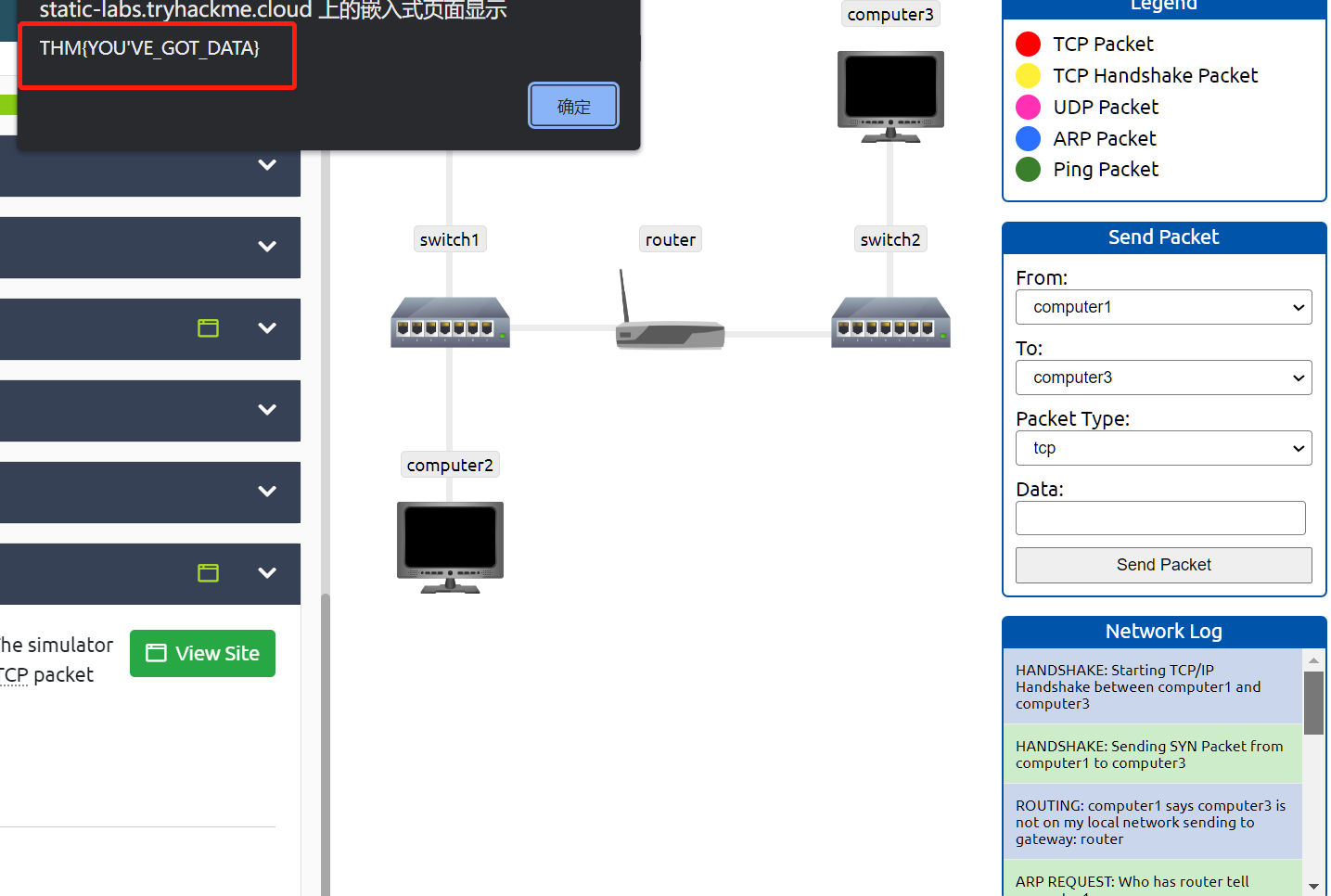Click the 确定 confirm button in alert
The width and height of the screenshot is (1331, 896).
click(573, 106)
